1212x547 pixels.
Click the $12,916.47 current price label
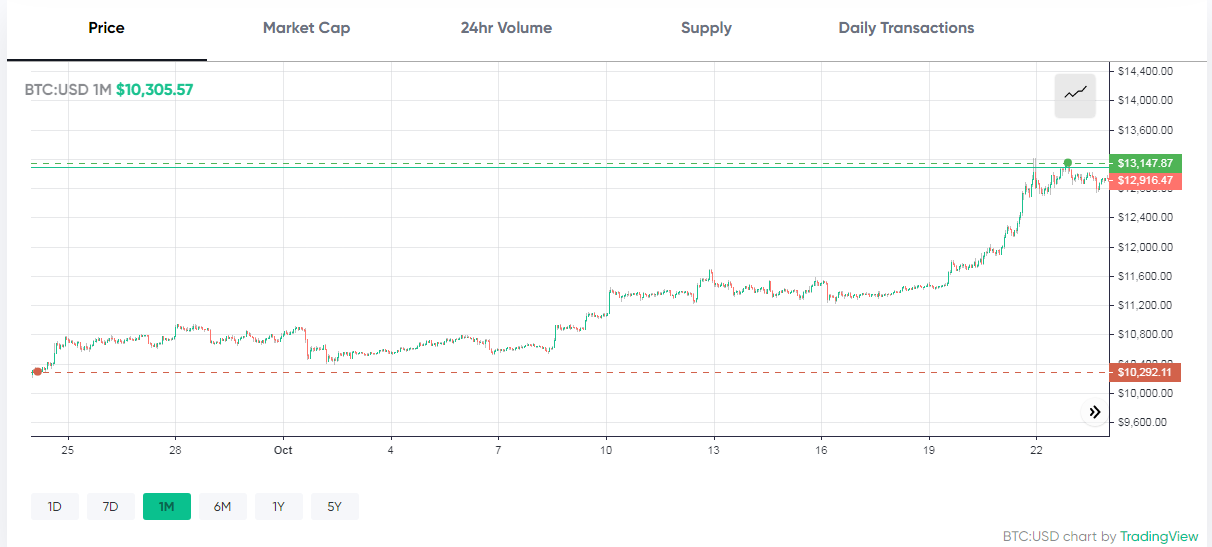click(1146, 181)
